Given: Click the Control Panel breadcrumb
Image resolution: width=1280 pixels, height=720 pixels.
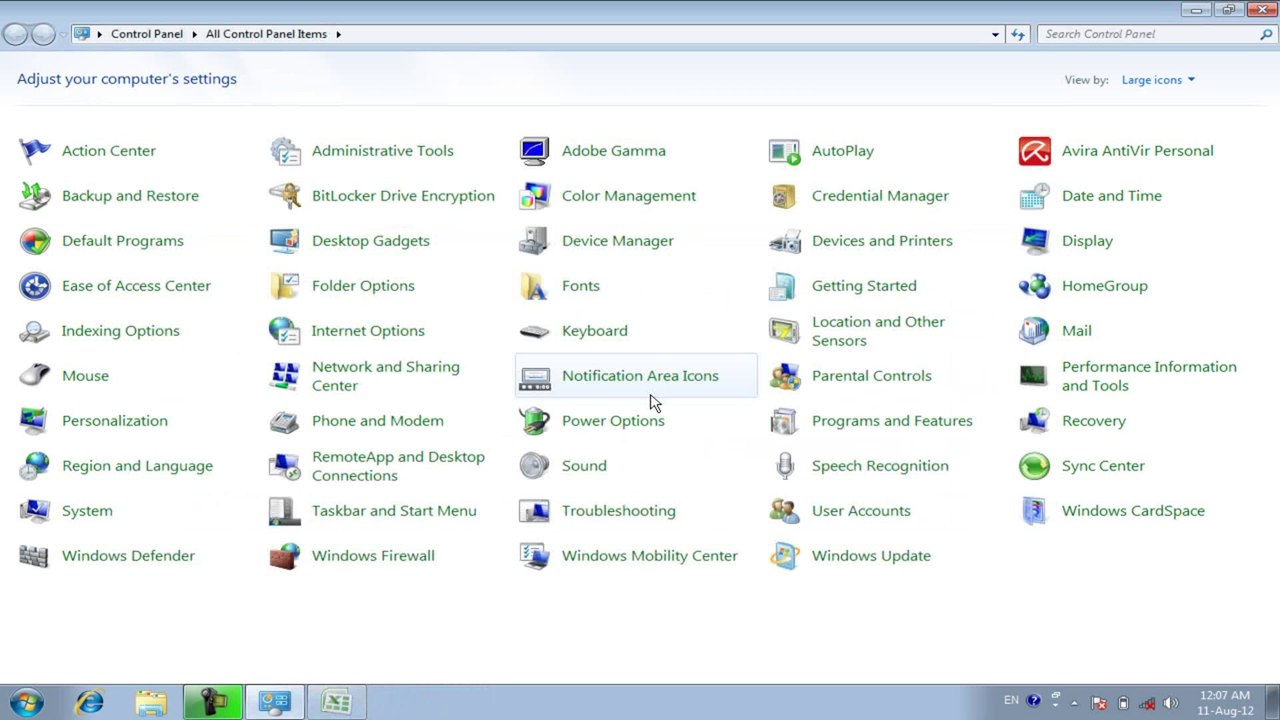Looking at the screenshot, I should 147,34.
